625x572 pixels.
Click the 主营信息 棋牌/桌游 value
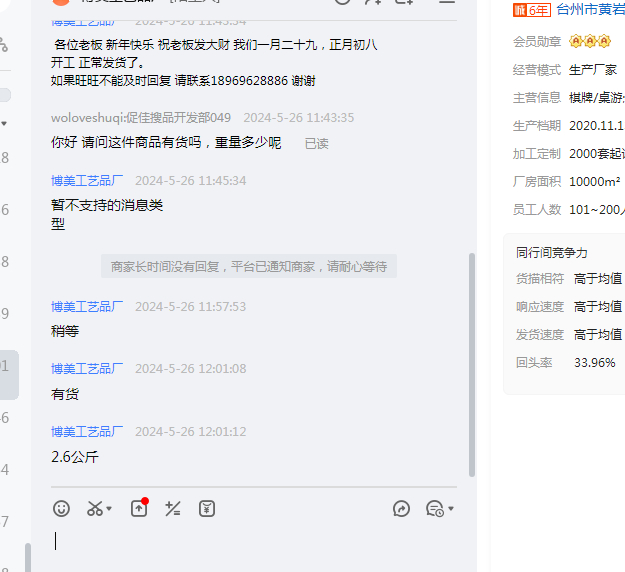597,98
